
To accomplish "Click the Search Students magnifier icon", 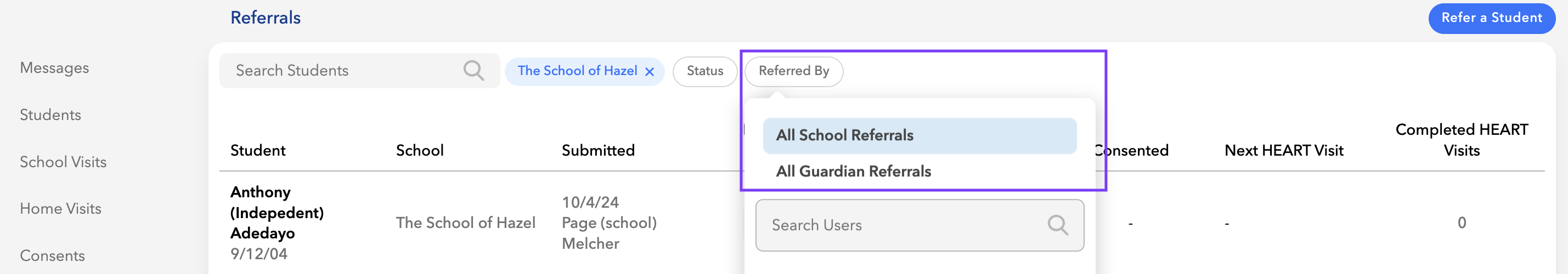I will pyautogui.click(x=473, y=71).
